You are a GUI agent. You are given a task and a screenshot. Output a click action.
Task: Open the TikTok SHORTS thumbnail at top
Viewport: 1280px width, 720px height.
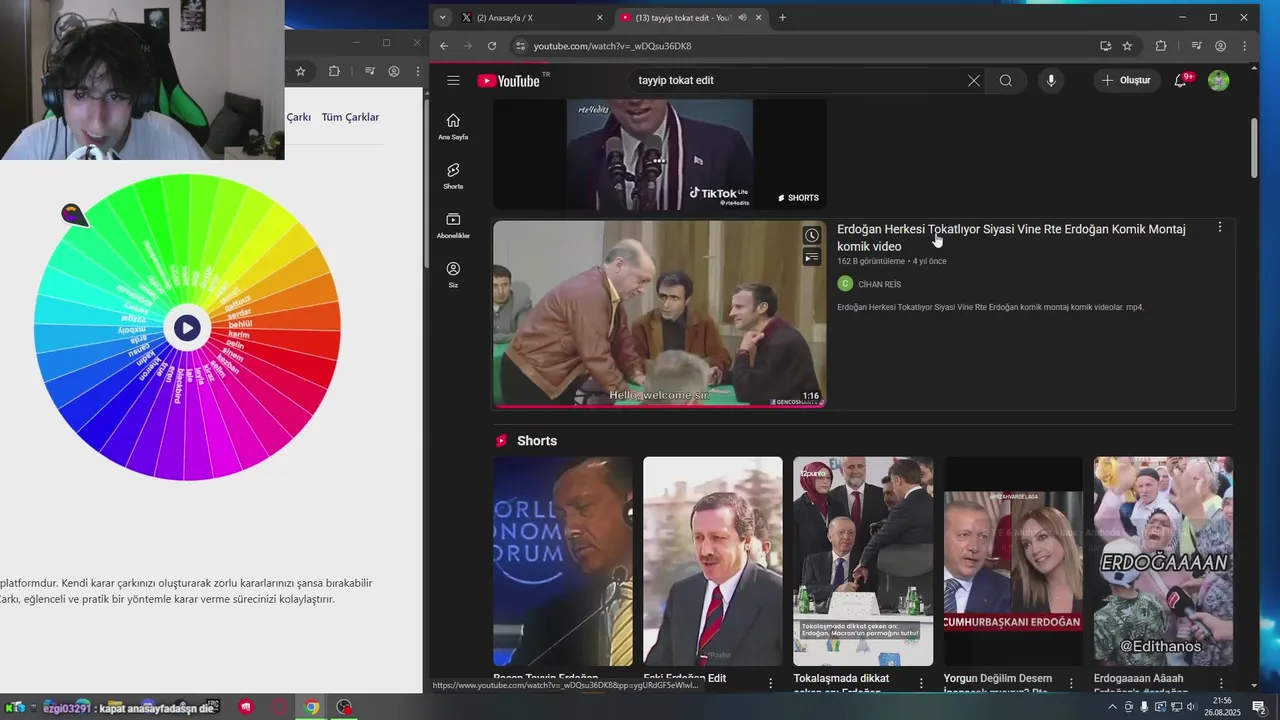coord(660,154)
